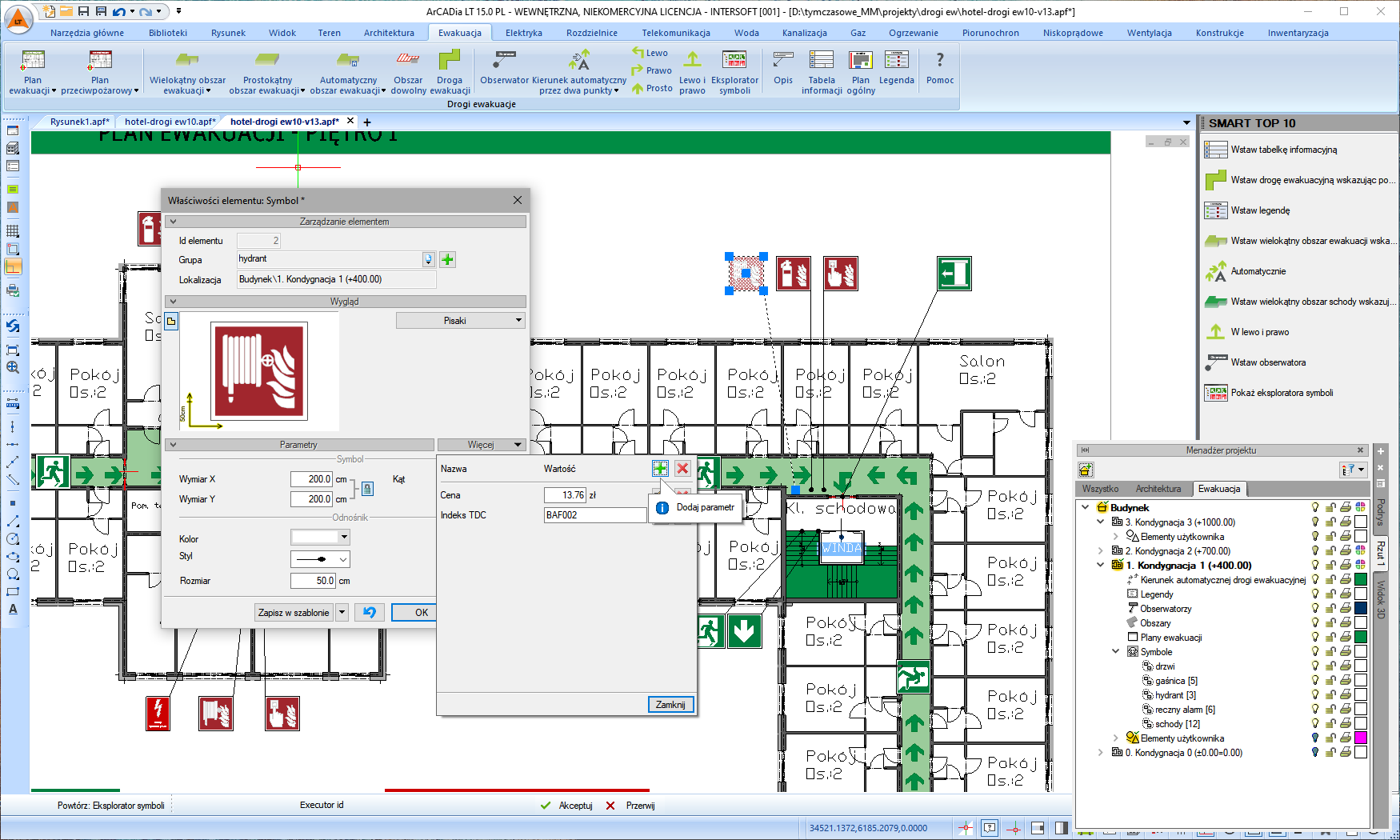This screenshot has height=840, width=1400.
Task: Click the proportions lock icon beside Wymiar
Action: [x=367, y=489]
